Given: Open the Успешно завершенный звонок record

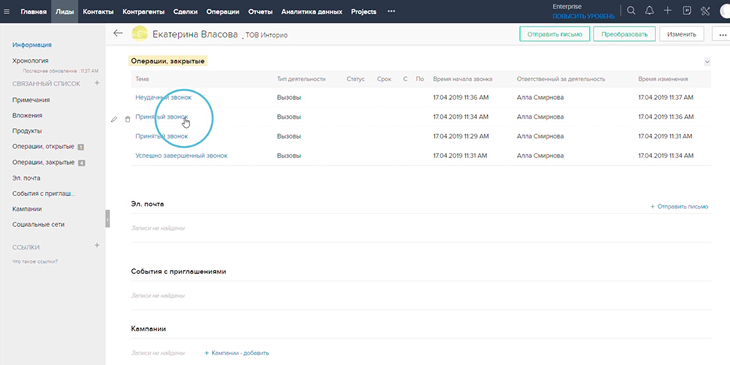Looking at the screenshot, I should [x=182, y=155].
